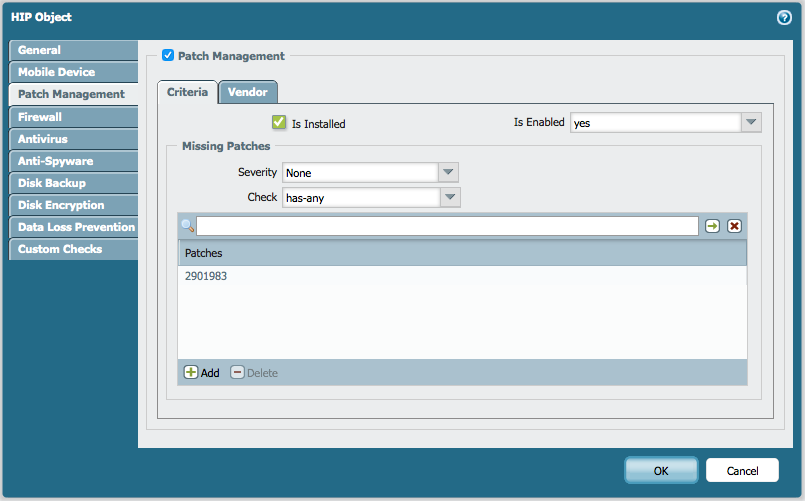Screen dimensions: 805x501
Task: Confirm with the OK button
Action: (x=661, y=471)
